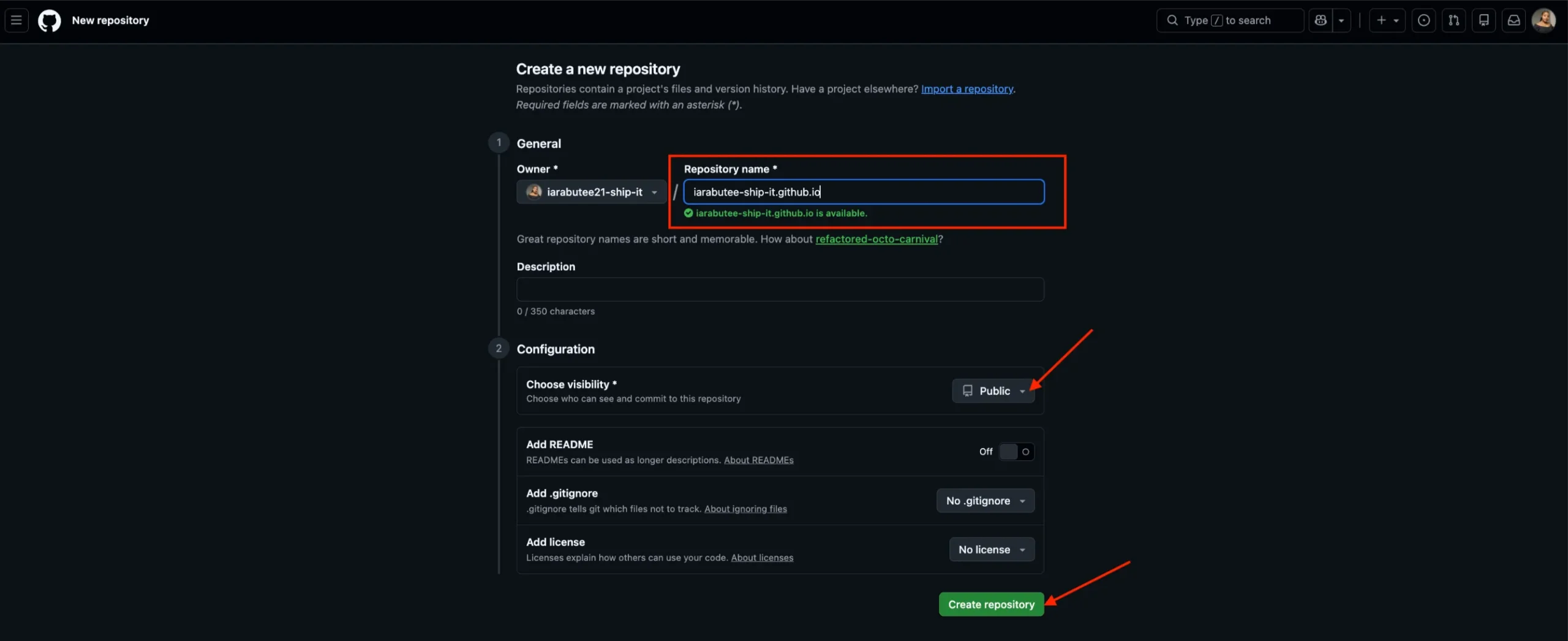
Task: Click the 'Add license' label
Action: point(556,542)
